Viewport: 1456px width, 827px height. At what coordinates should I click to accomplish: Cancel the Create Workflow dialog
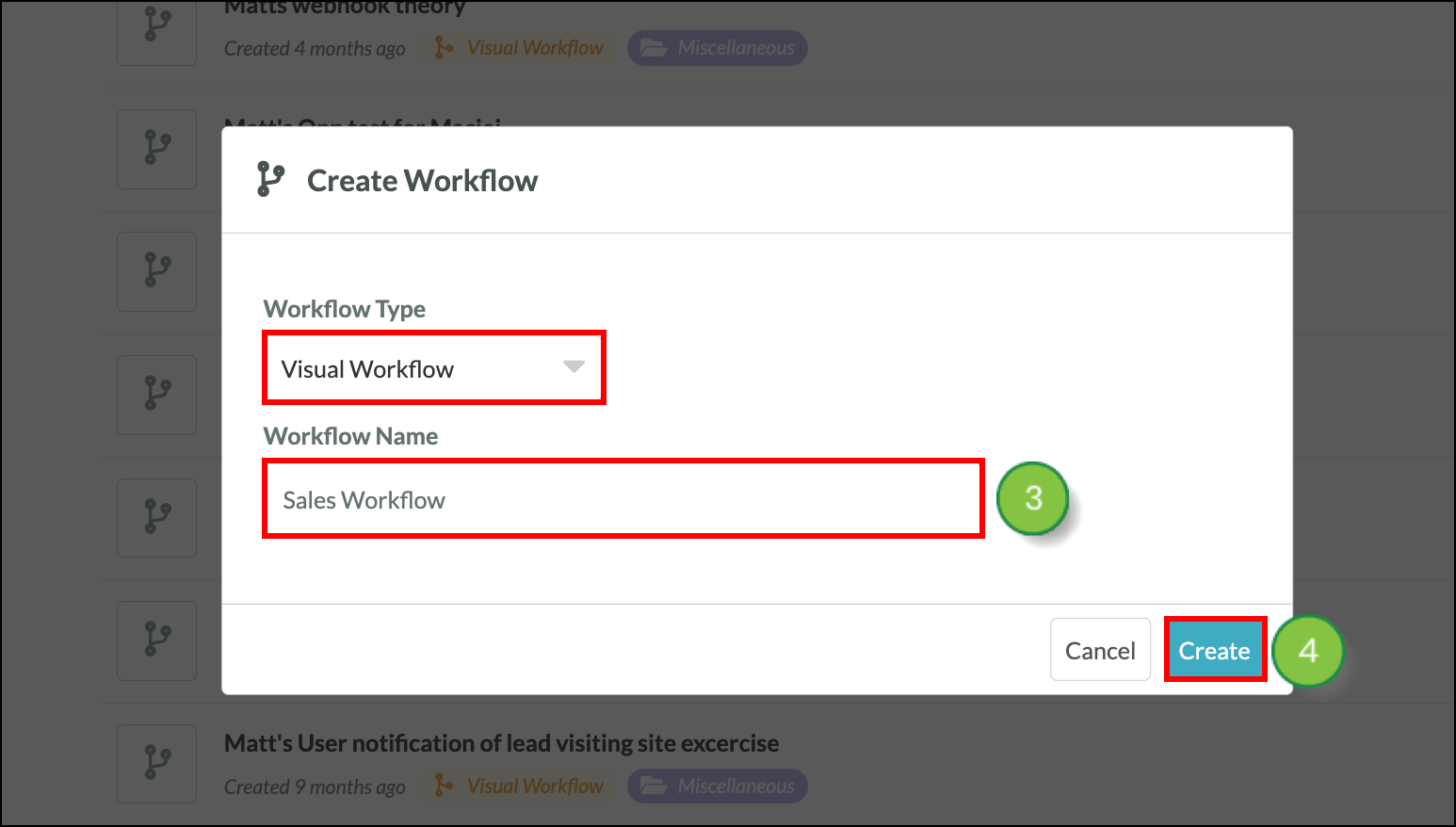pyautogui.click(x=1099, y=650)
